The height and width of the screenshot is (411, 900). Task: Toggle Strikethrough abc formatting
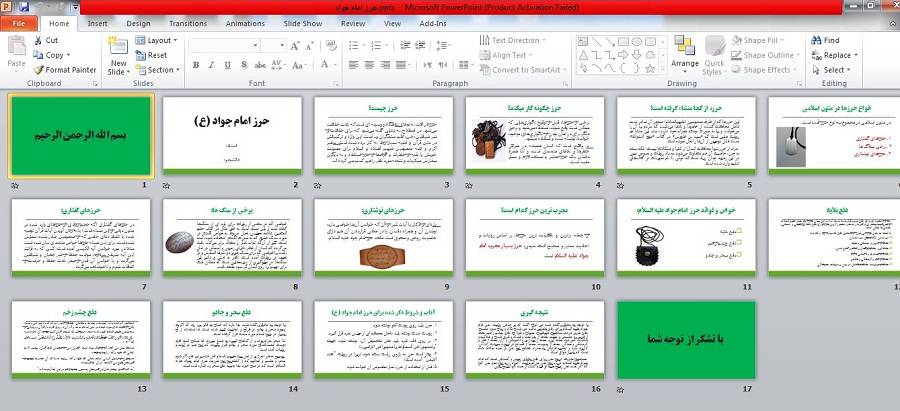260,65
